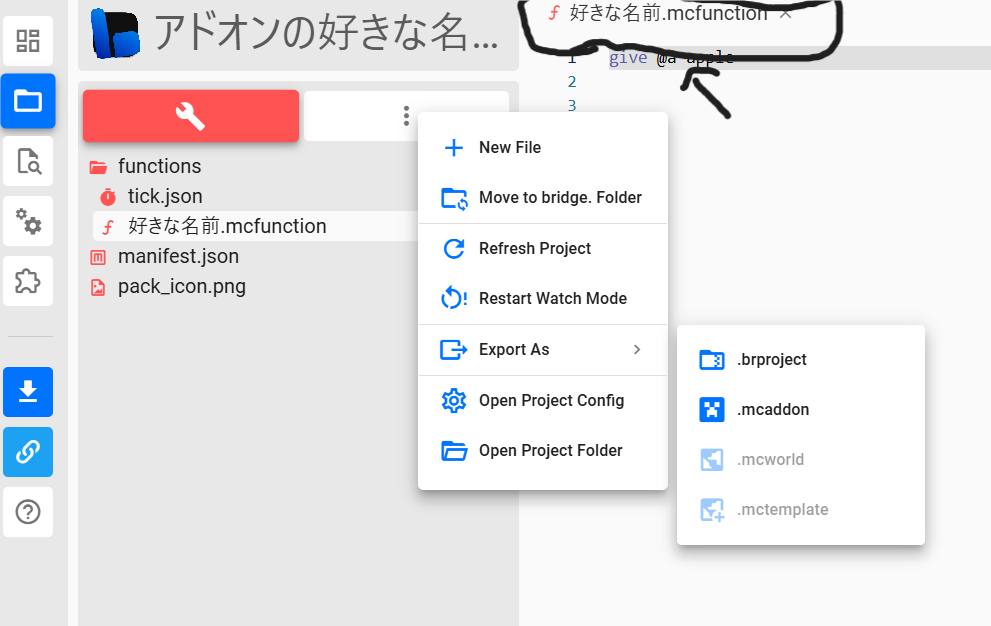The width and height of the screenshot is (991, 626).
Task: Select Move to bridge. Folder
Action: tap(559, 198)
